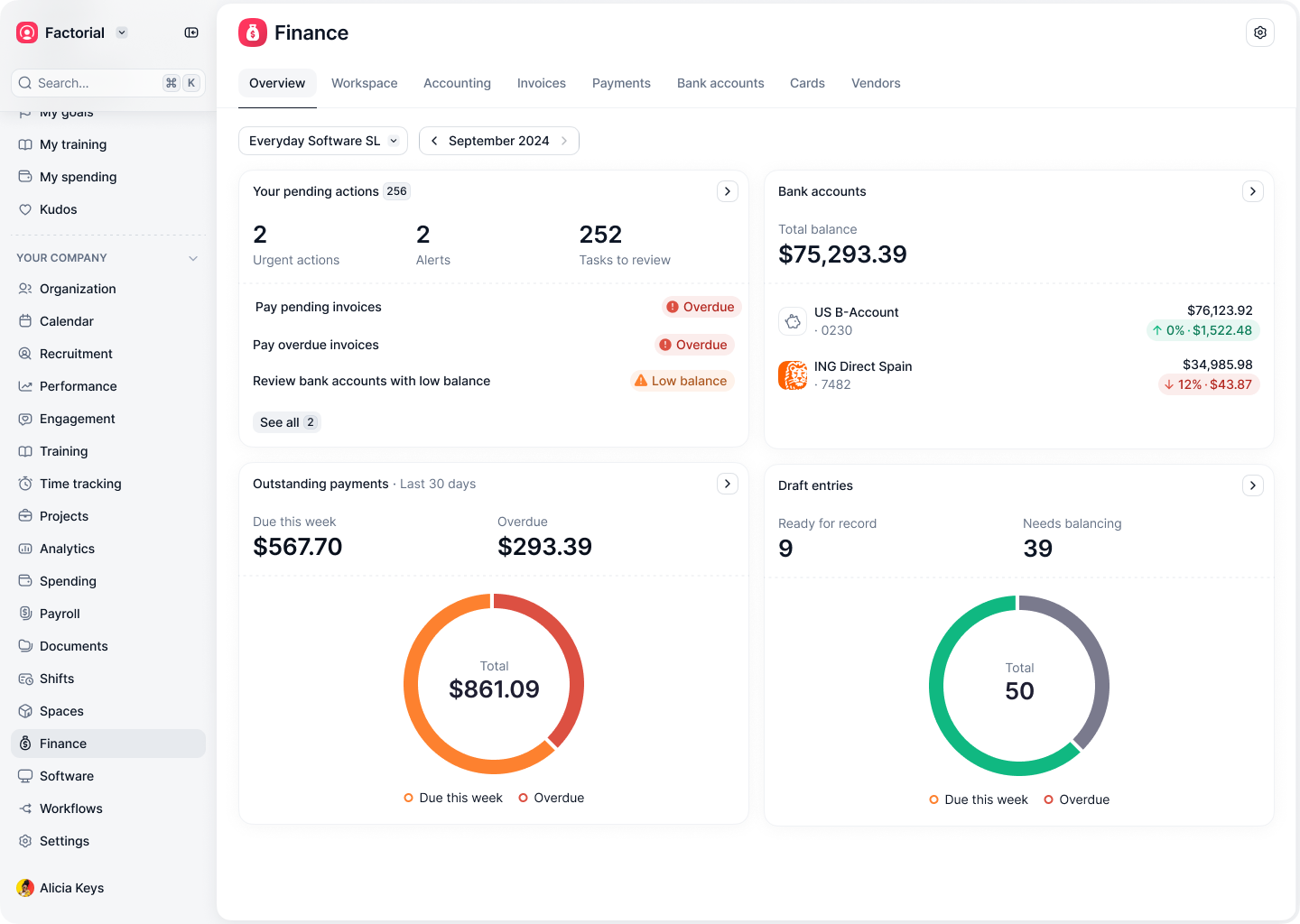Toggle the sidebar collapse icon
Image resolution: width=1300 pixels, height=924 pixels.
tap(191, 32)
